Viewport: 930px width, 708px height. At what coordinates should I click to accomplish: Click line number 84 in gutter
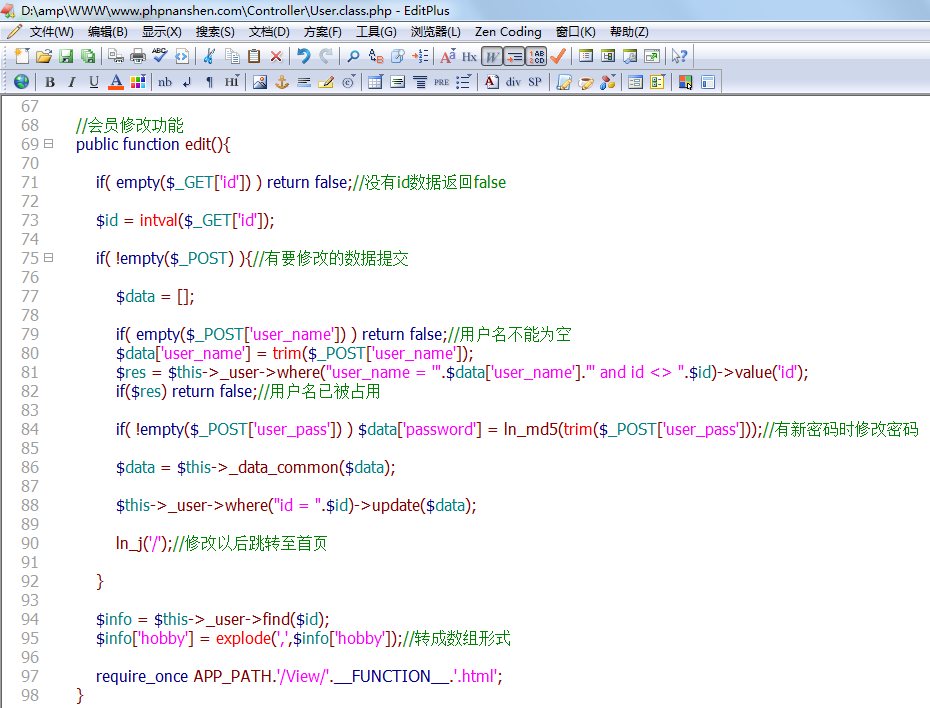pyautogui.click(x=30, y=429)
